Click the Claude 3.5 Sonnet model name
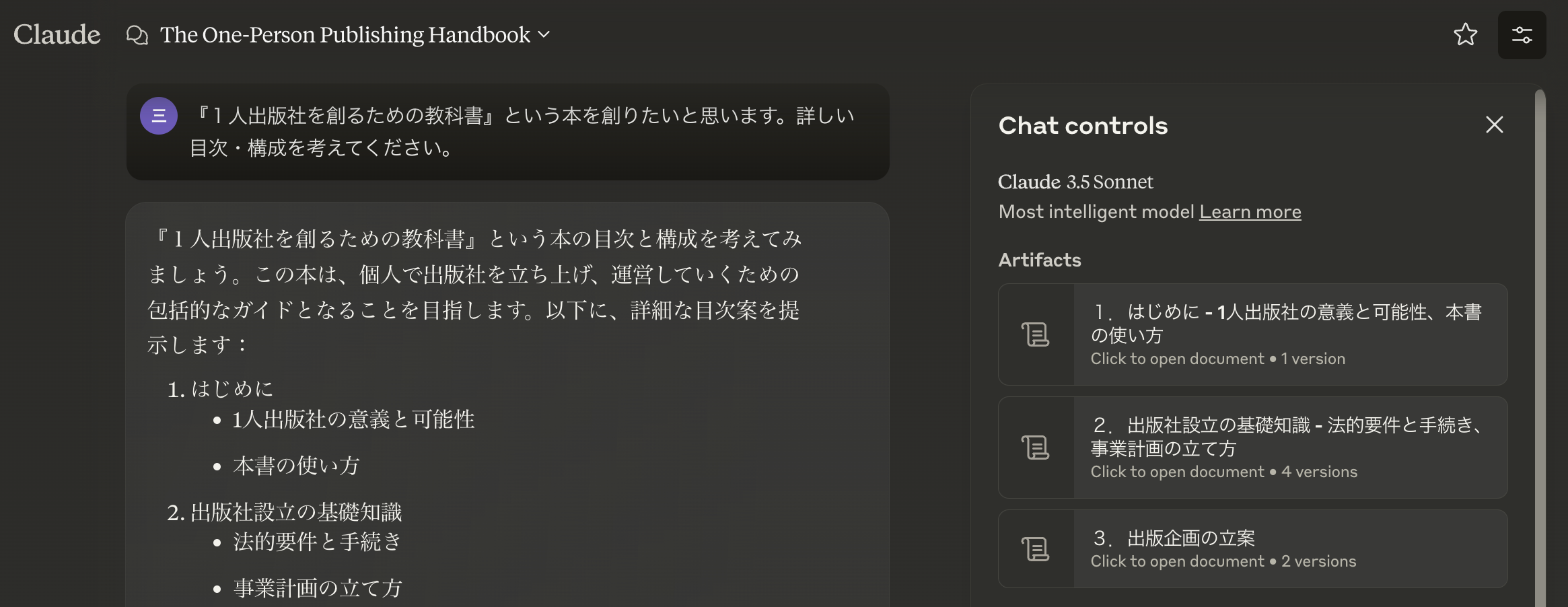This screenshot has width=1568, height=607. point(1075,182)
